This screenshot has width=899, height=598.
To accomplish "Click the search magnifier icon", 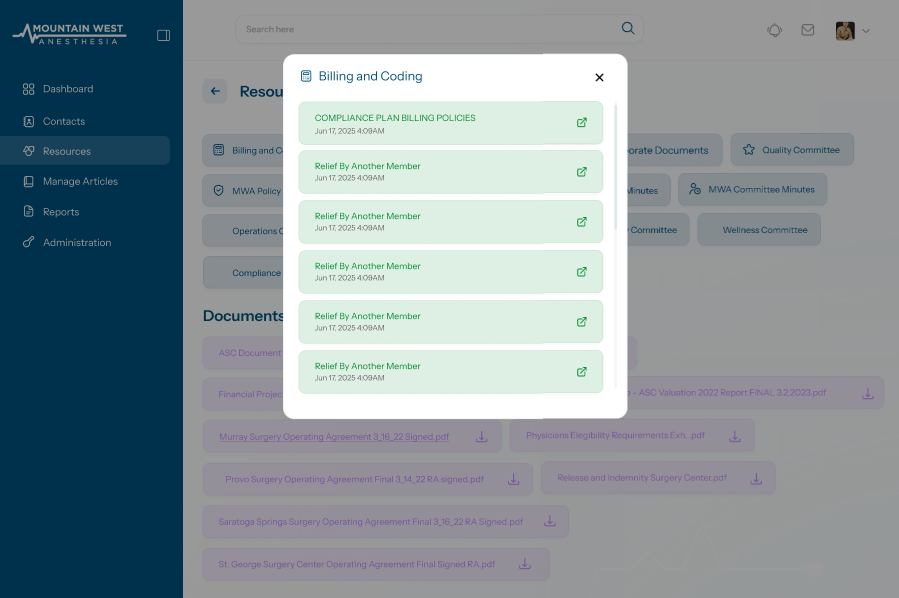I will pyautogui.click(x=628, y=29).
